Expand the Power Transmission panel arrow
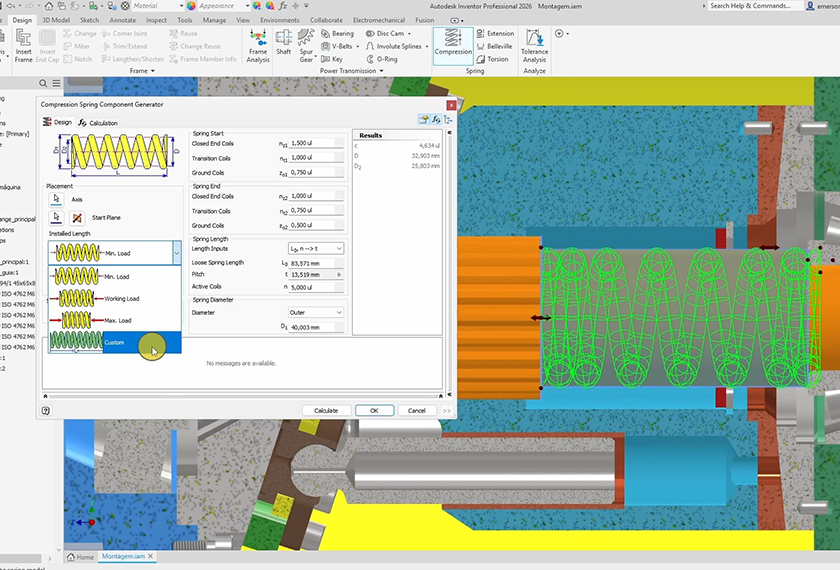840x570 pixels. [381, 71]
